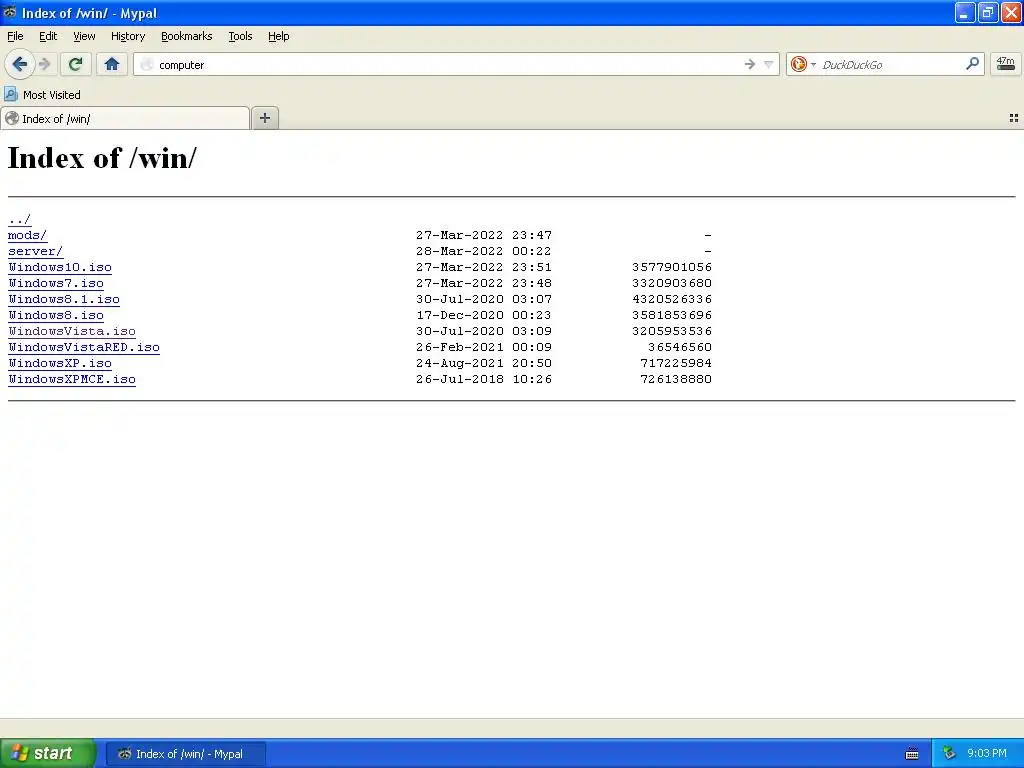
Task: Click the Back navigation arrow
Action: click(x=20, y=64)
